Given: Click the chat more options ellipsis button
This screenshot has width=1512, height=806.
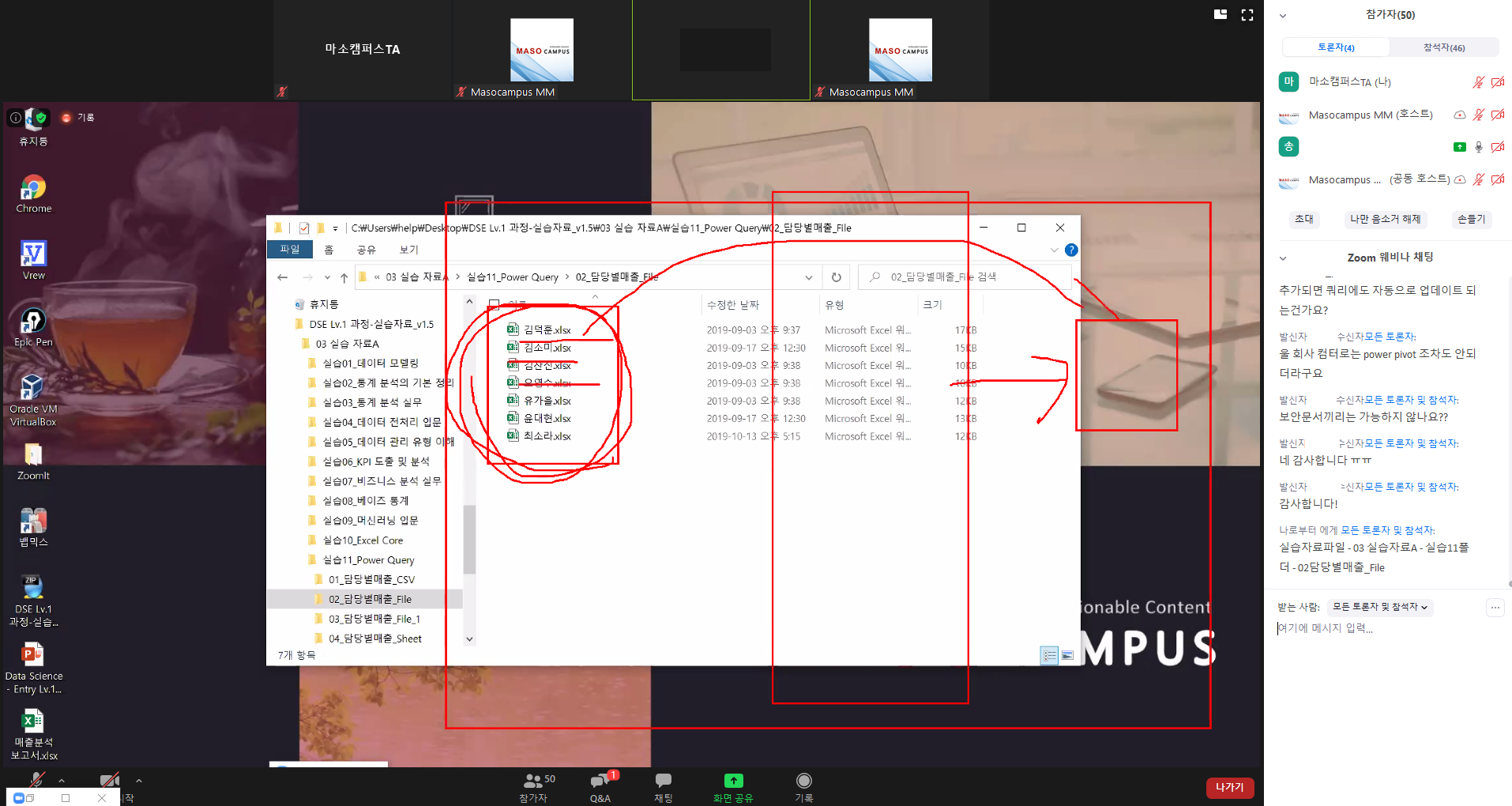Looking at the screenshot, I should pos(1495,608).
